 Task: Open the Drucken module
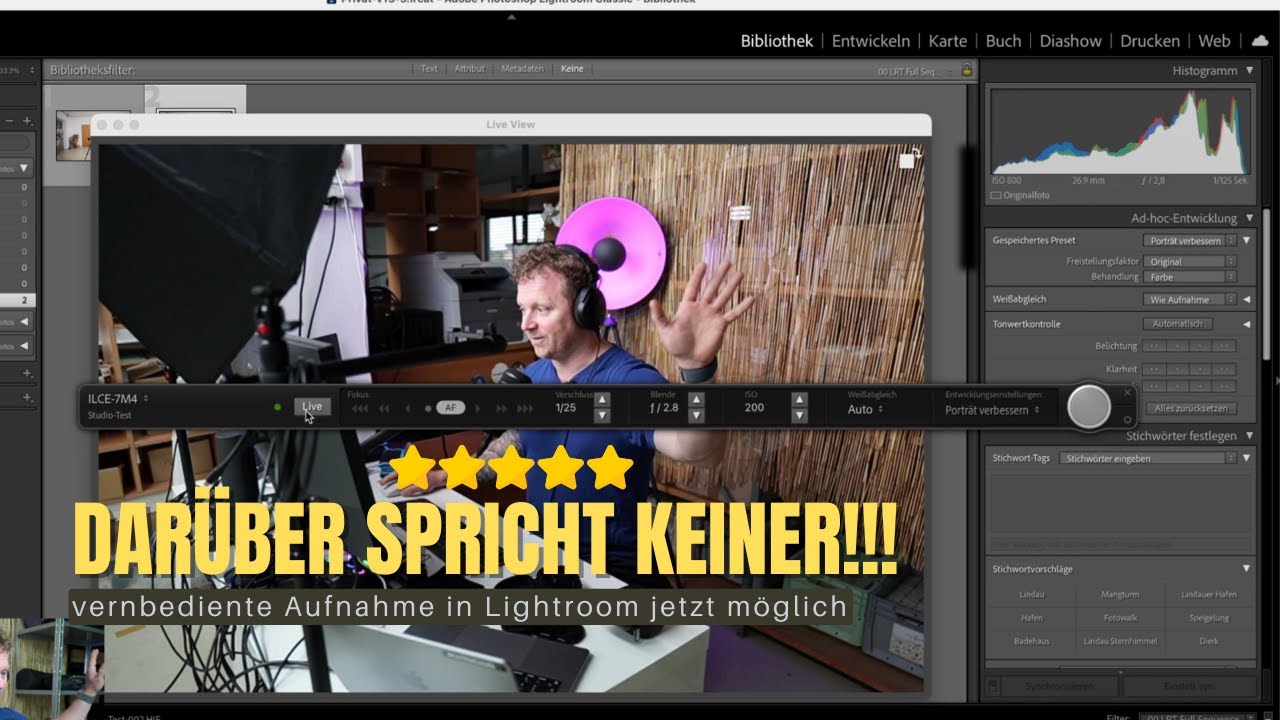(1150, 41)
